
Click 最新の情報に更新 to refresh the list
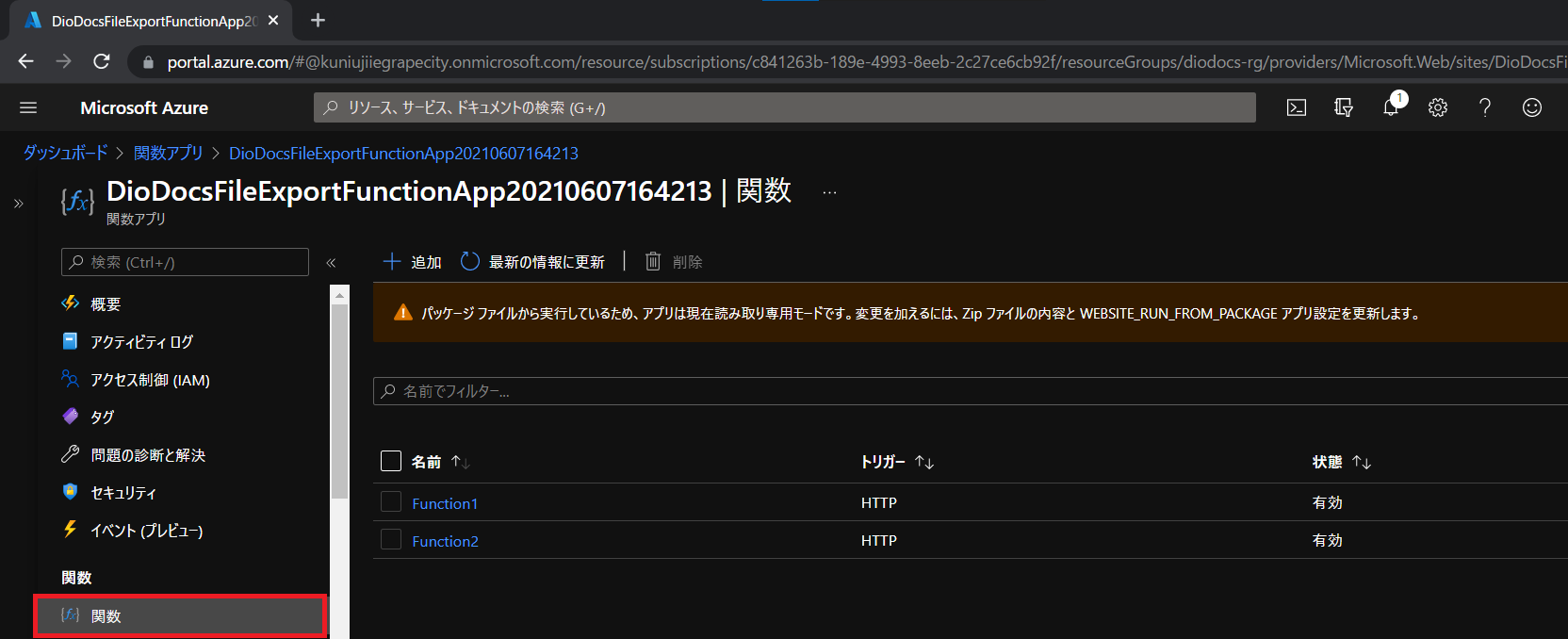click(x=532, y=261)
